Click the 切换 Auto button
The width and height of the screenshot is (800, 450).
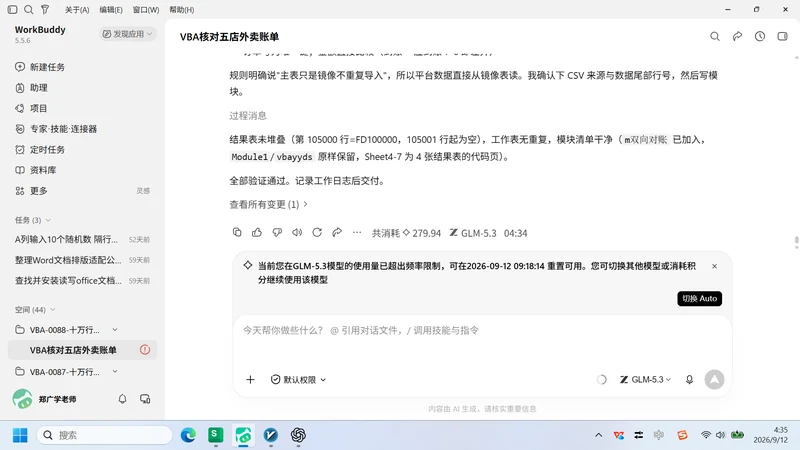699,298
